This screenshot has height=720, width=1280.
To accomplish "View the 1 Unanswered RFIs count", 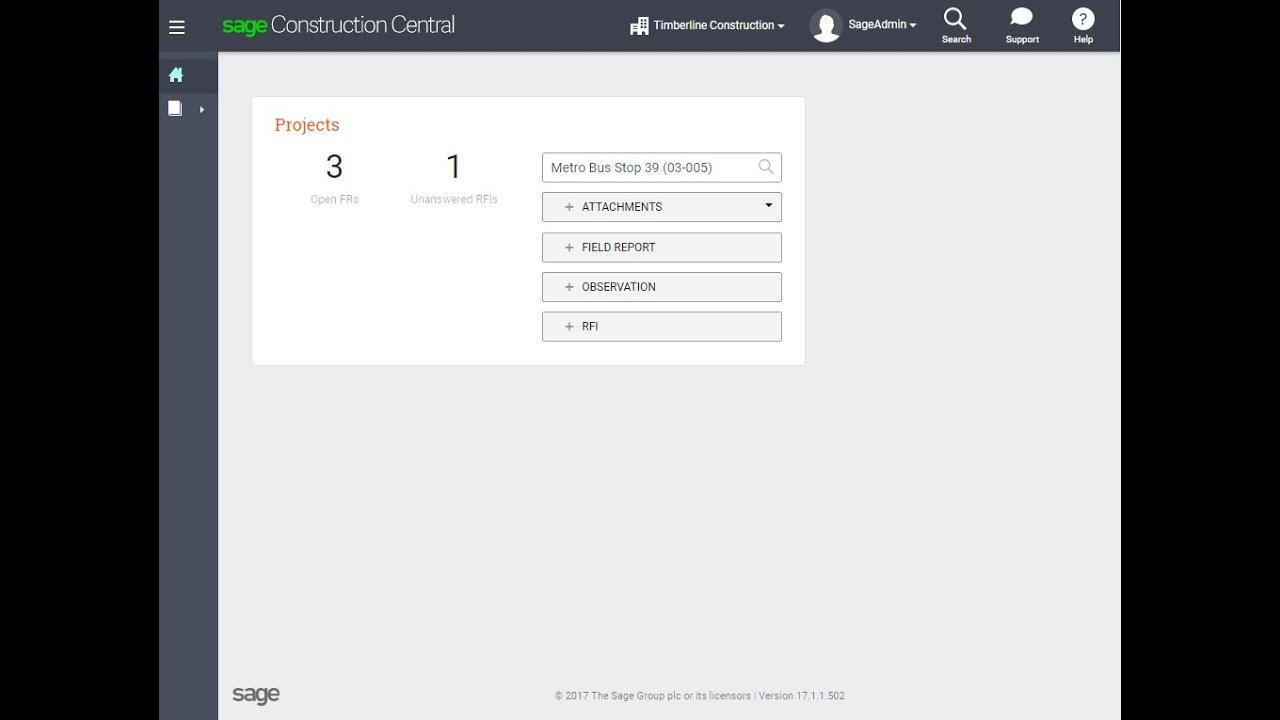I will pyautogui.click(x=454, y=167).
